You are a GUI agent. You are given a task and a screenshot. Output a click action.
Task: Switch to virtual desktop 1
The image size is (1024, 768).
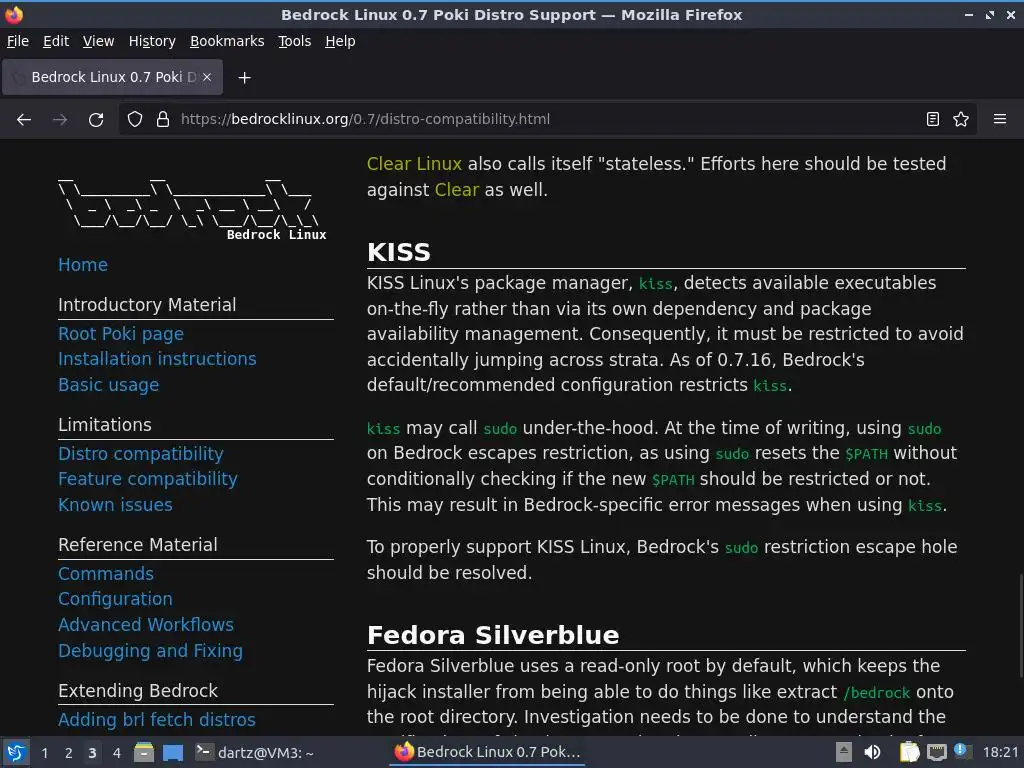(x=44, y=753)
